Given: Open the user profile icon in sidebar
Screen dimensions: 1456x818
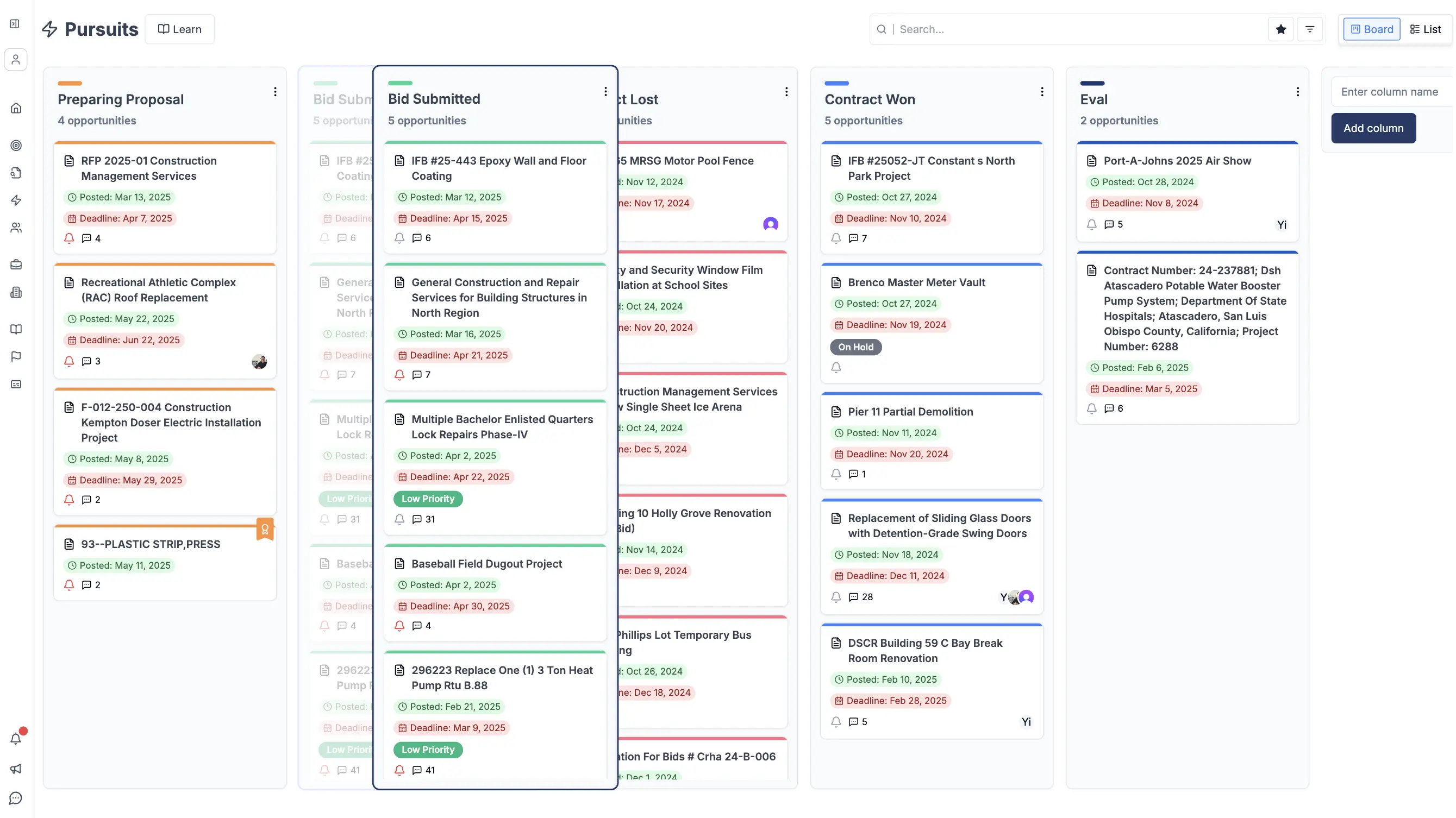Looking at the screenshot, I should tap(16, 59).
